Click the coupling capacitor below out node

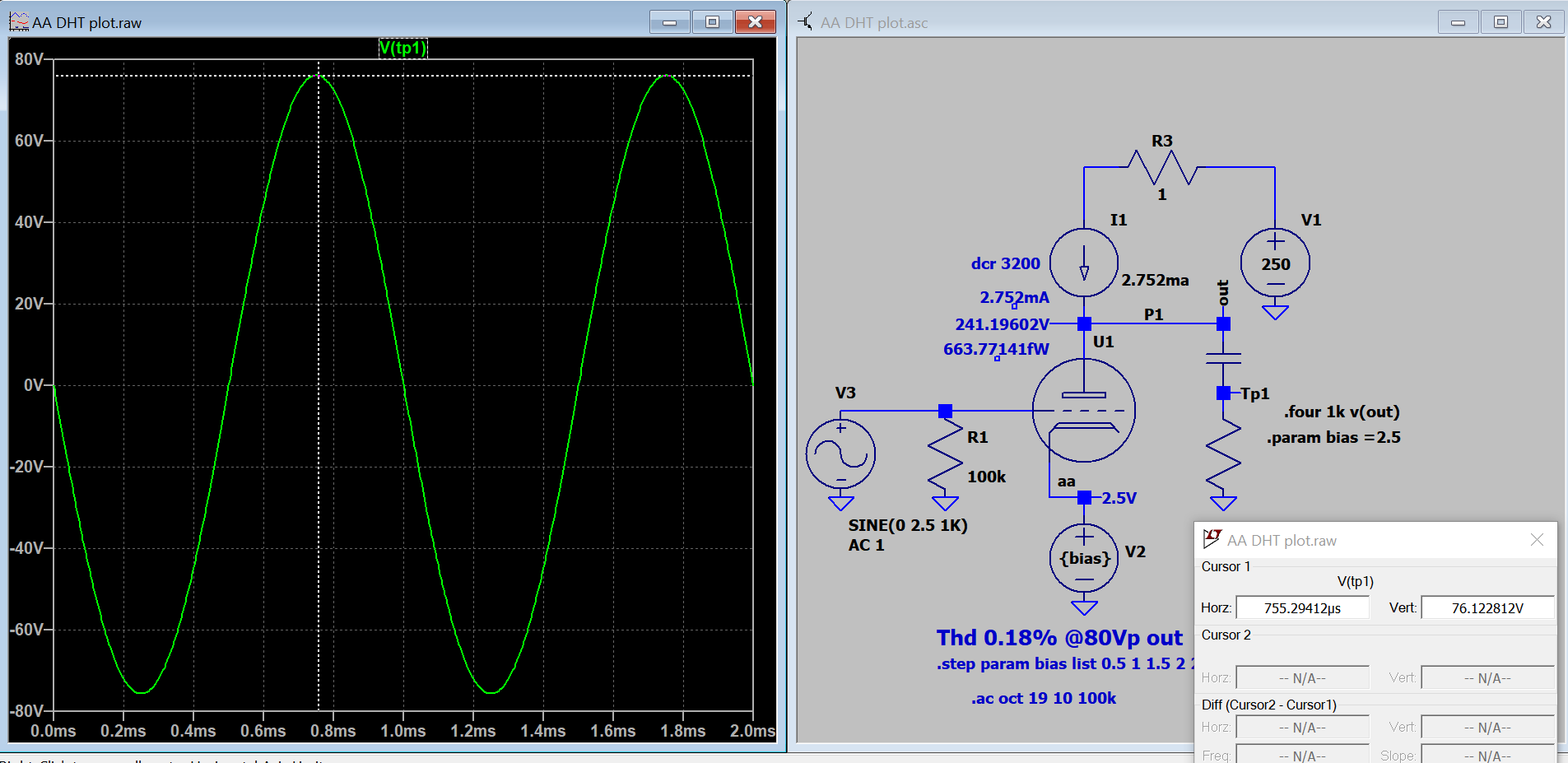[1223, 358]
